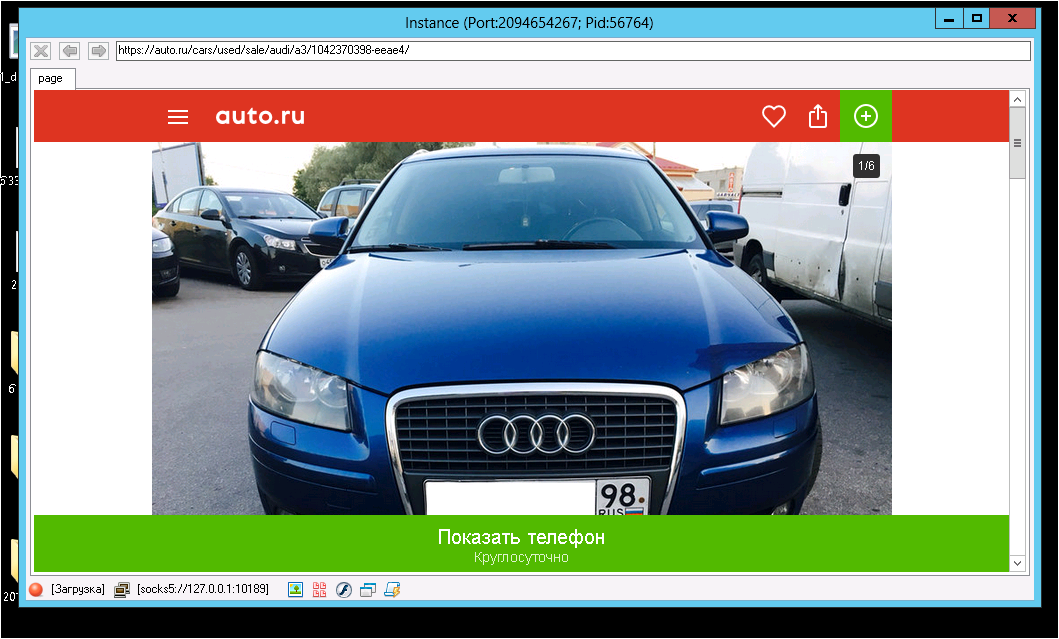Open the auto.ru hamburger menu
The image size is (1059, 639).
point(178,117)
